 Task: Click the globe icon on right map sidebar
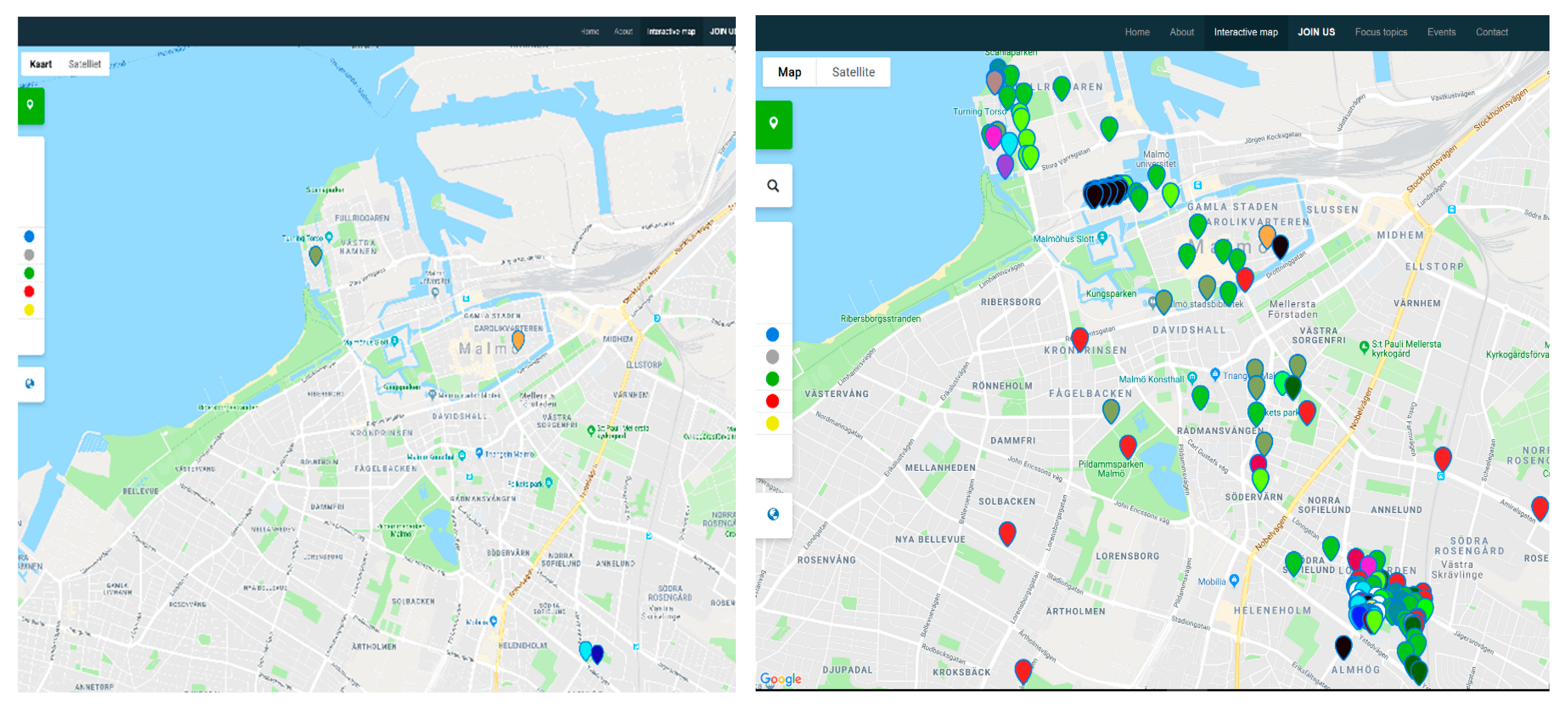773,514
